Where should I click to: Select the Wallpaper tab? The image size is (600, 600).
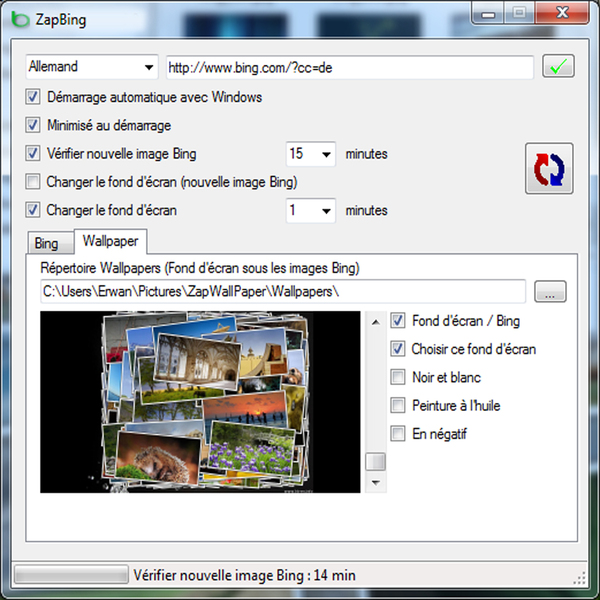coord(111,241)
